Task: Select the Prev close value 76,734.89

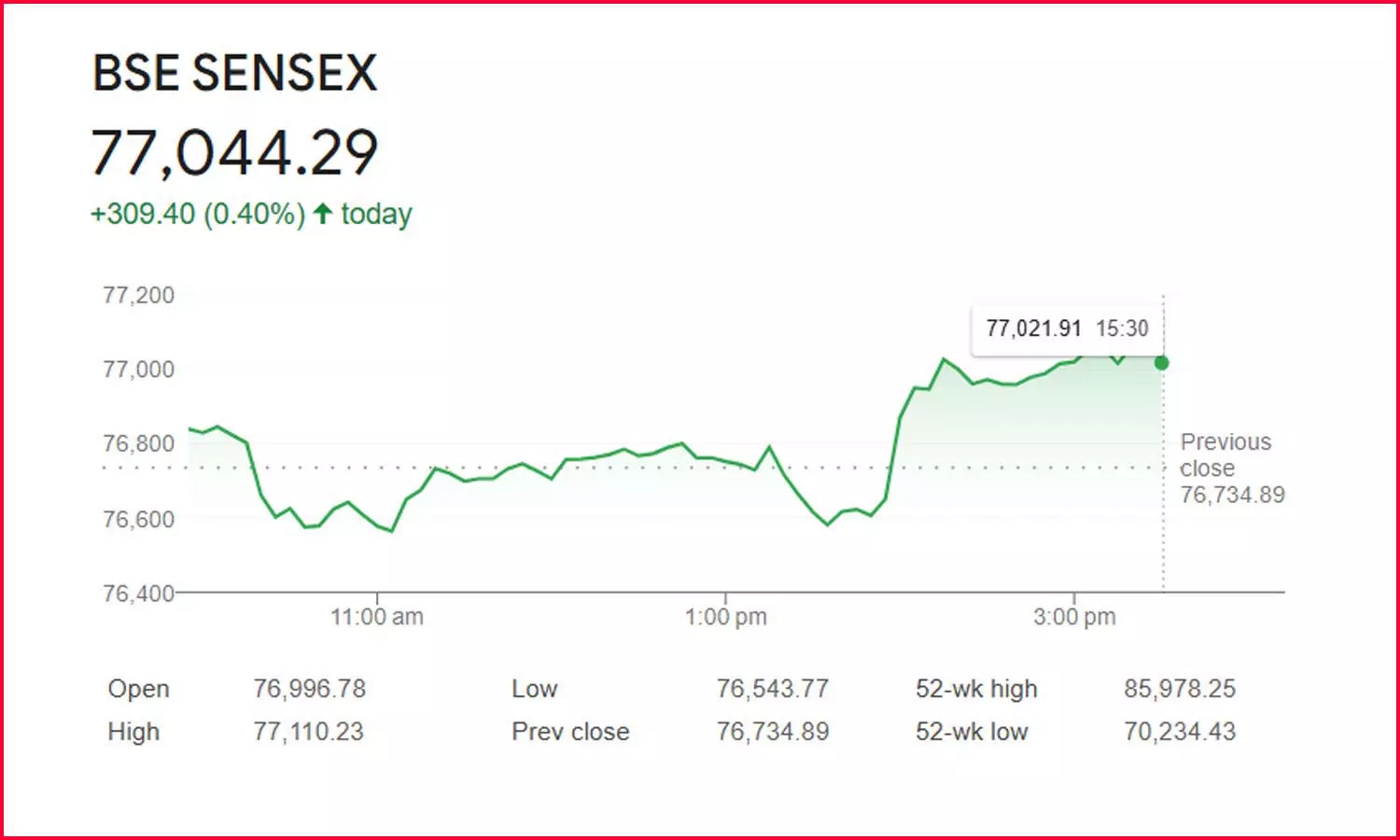Action: pyautogui.click(x=772, y=732)
